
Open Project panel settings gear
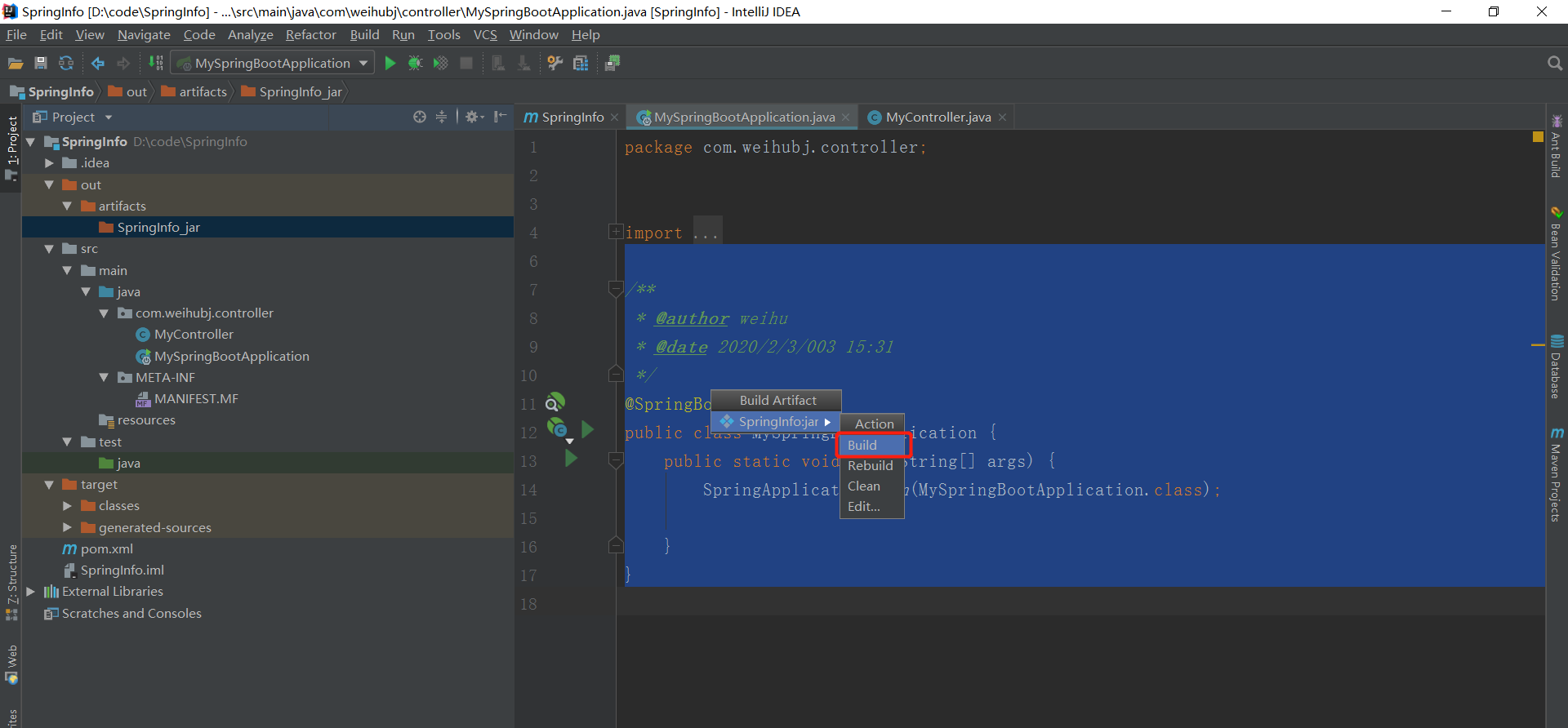pyautogui.click(x=474, y=117)
